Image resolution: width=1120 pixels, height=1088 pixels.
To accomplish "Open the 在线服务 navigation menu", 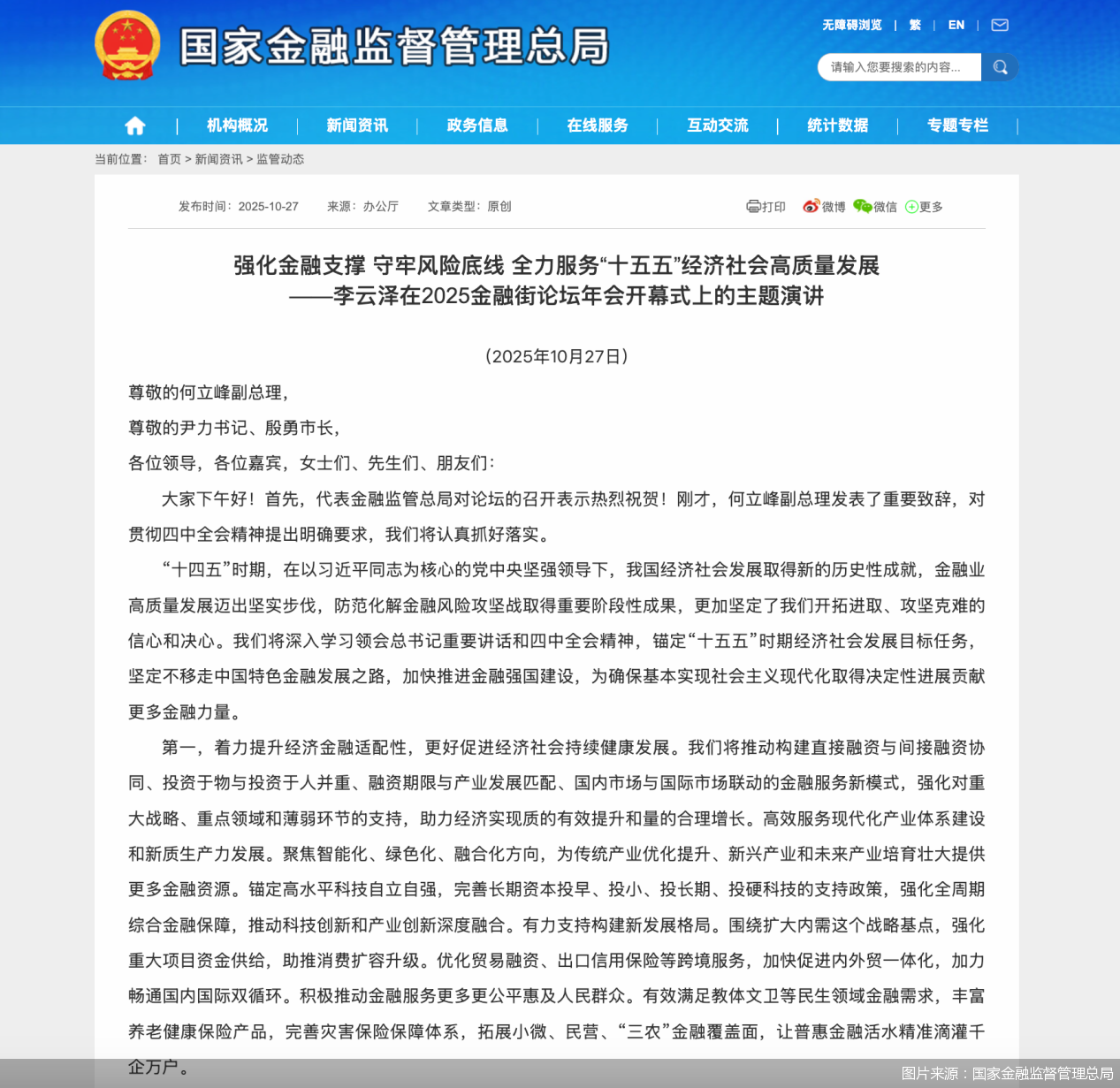I will [597, 125].
